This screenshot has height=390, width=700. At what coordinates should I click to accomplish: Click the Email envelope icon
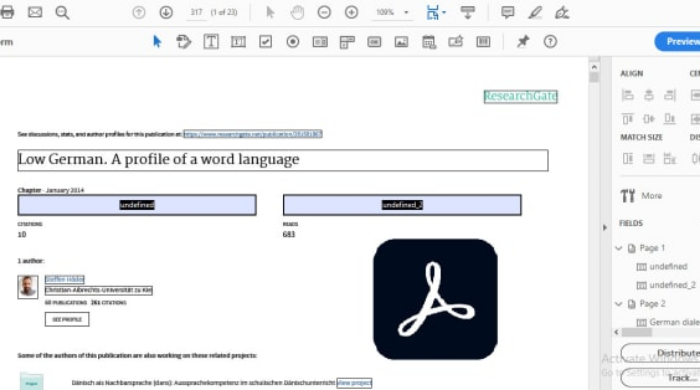pyautogui.click(x=35, y=12)
